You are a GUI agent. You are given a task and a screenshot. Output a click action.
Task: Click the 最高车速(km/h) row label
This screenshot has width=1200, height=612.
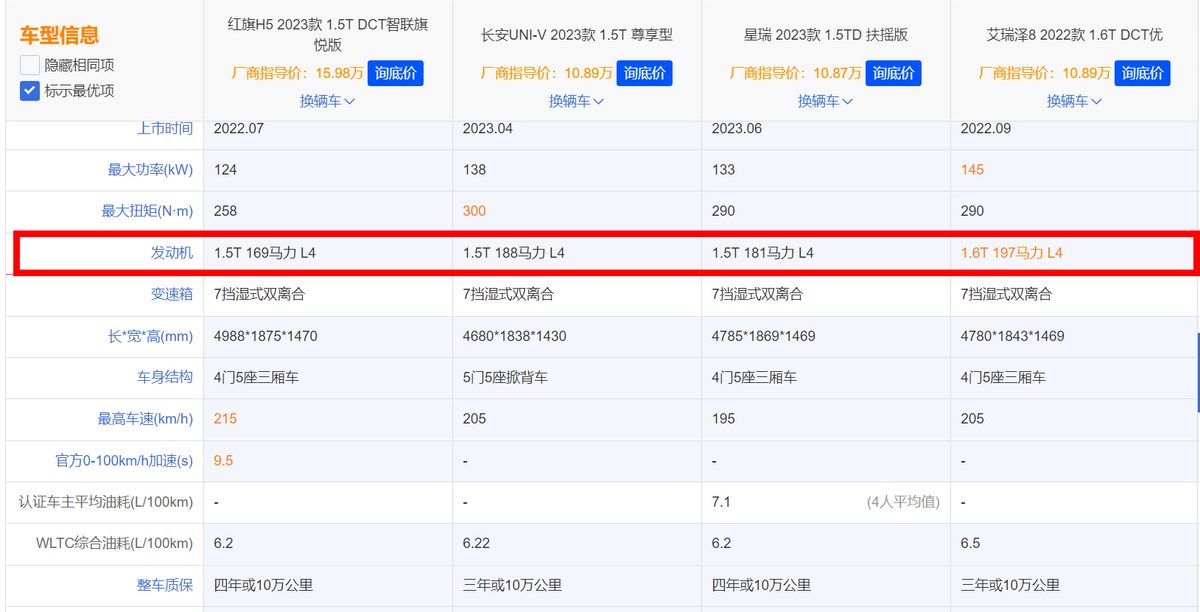(145, 419)
